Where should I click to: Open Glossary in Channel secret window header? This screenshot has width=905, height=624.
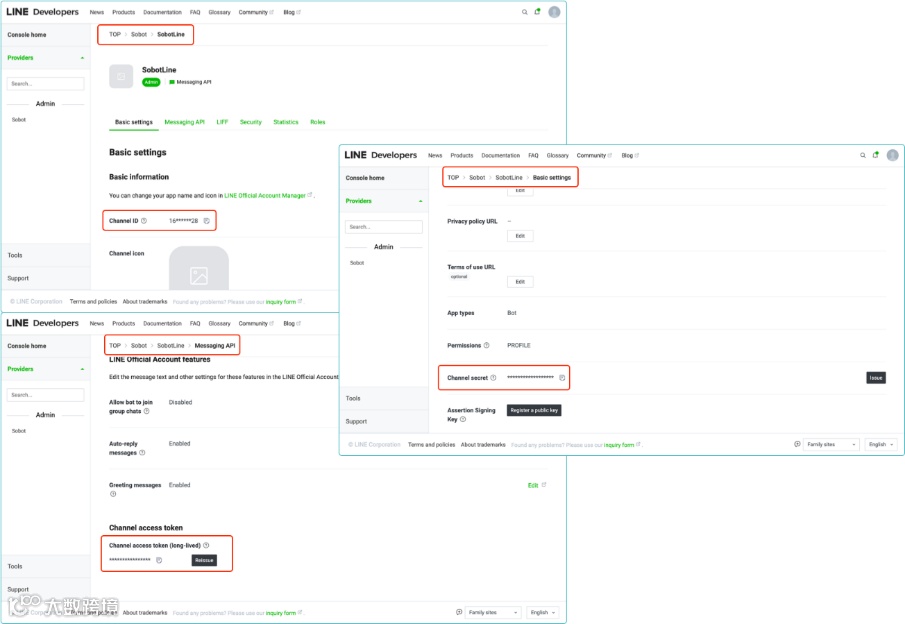(558, 155)
